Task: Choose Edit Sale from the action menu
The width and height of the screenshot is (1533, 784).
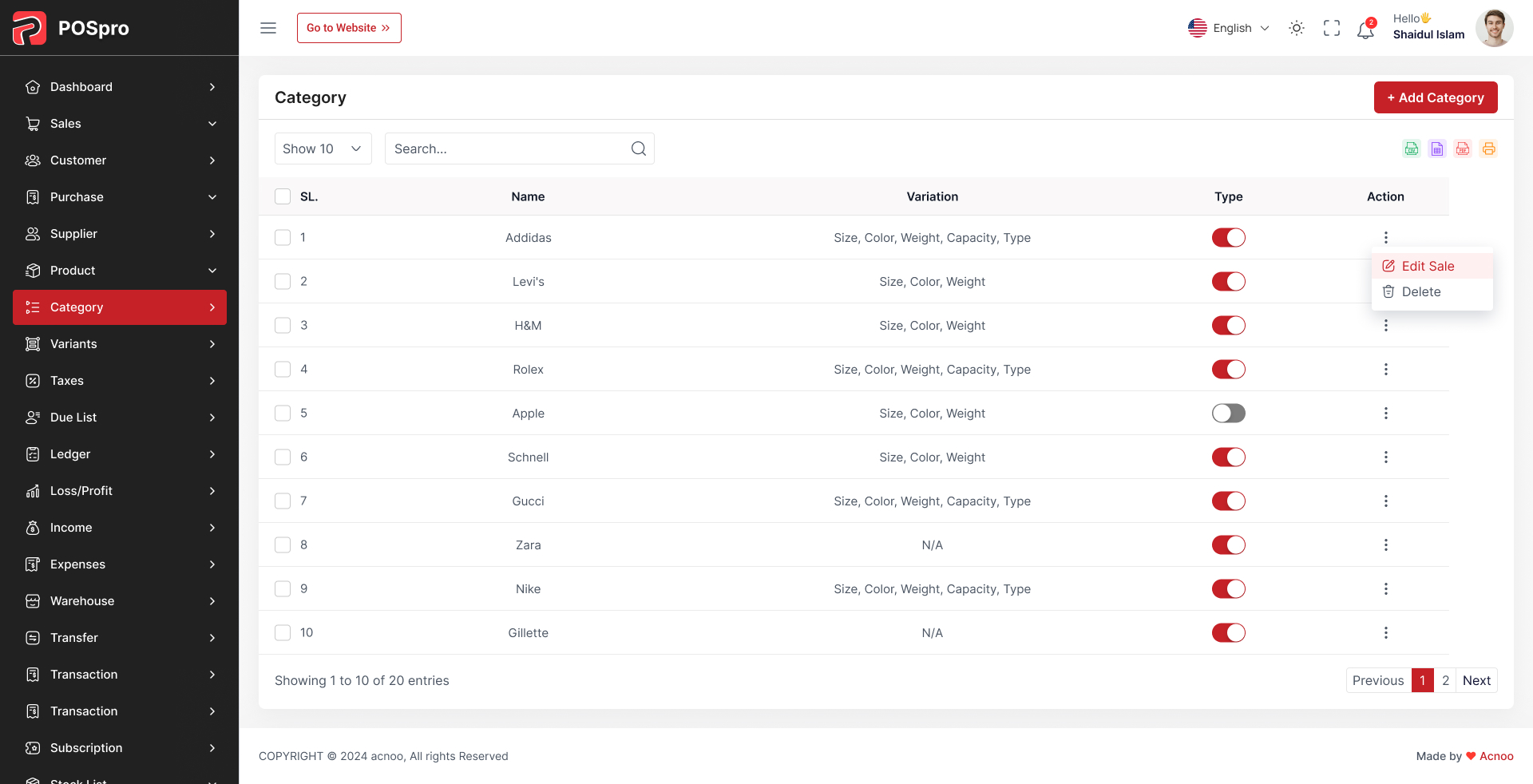Action: pyautogui.click(x=1428, y=267)
